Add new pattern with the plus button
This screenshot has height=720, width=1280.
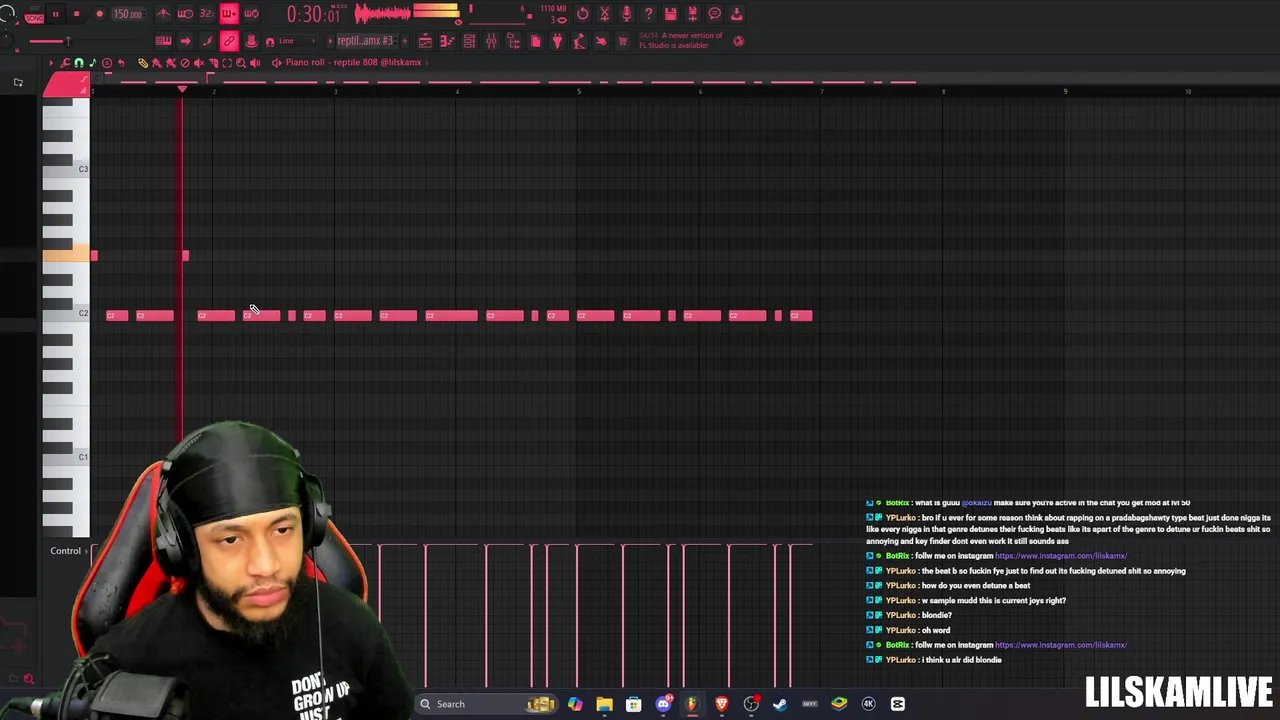405,41
